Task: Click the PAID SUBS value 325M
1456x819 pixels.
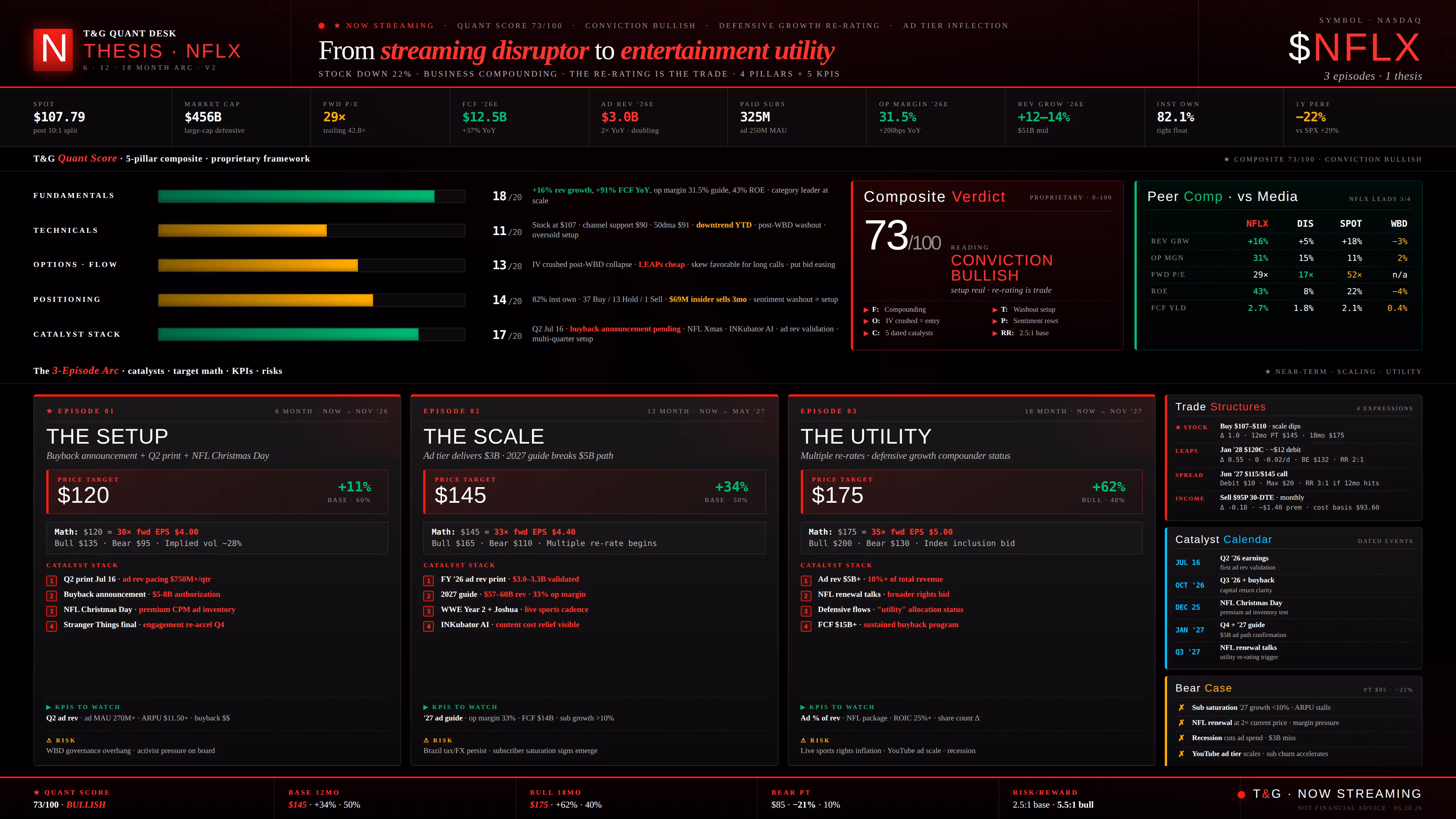Action: click(x=755, y=117)
